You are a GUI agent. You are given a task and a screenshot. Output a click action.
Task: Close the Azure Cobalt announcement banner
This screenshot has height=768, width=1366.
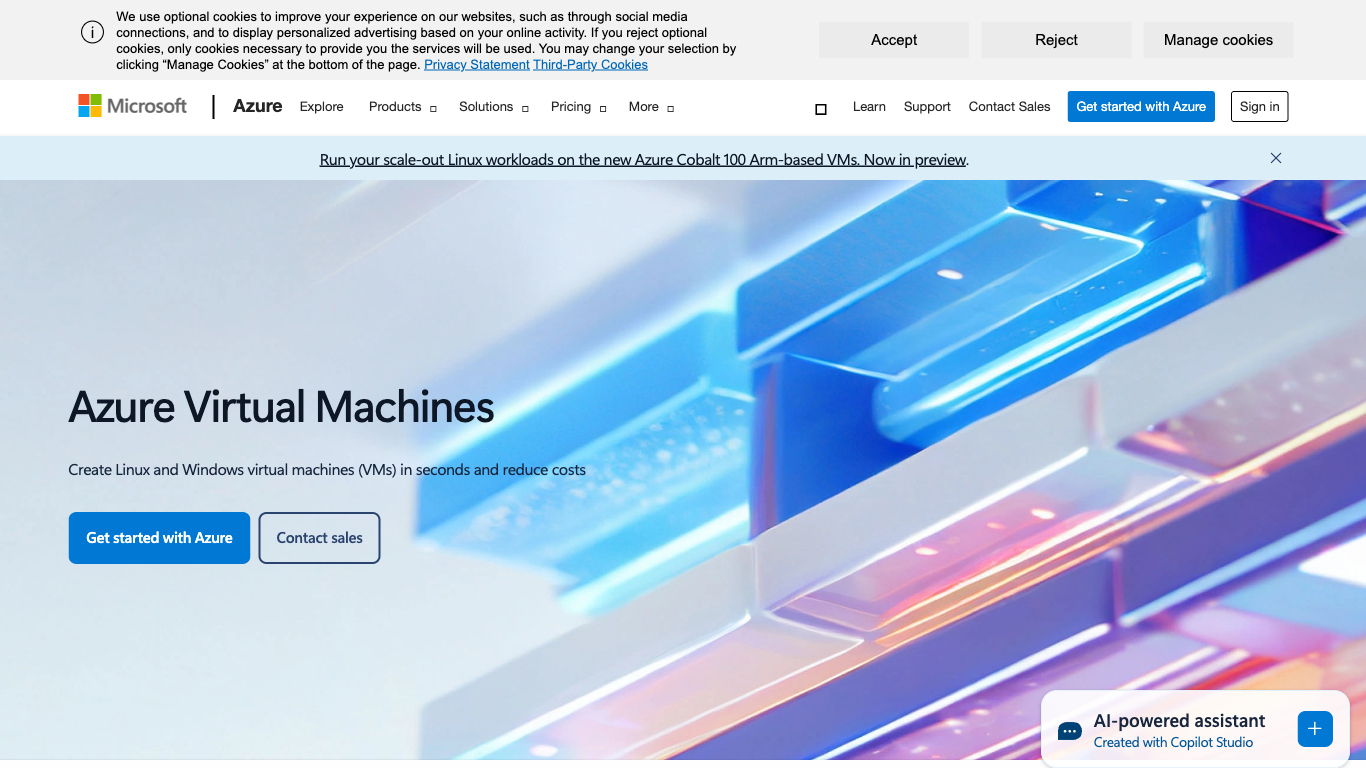(1276, 158)
